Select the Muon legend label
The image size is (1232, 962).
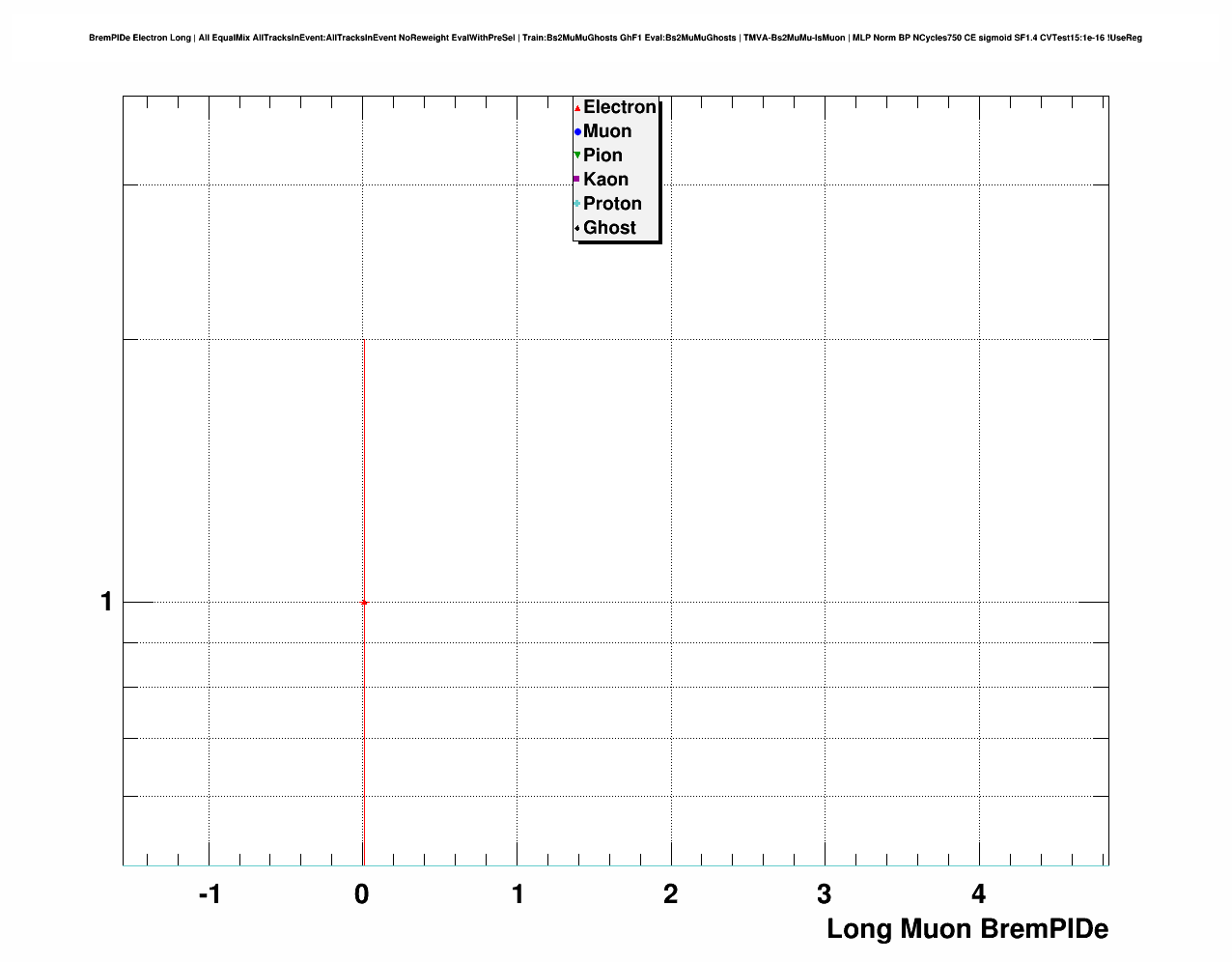607,131
